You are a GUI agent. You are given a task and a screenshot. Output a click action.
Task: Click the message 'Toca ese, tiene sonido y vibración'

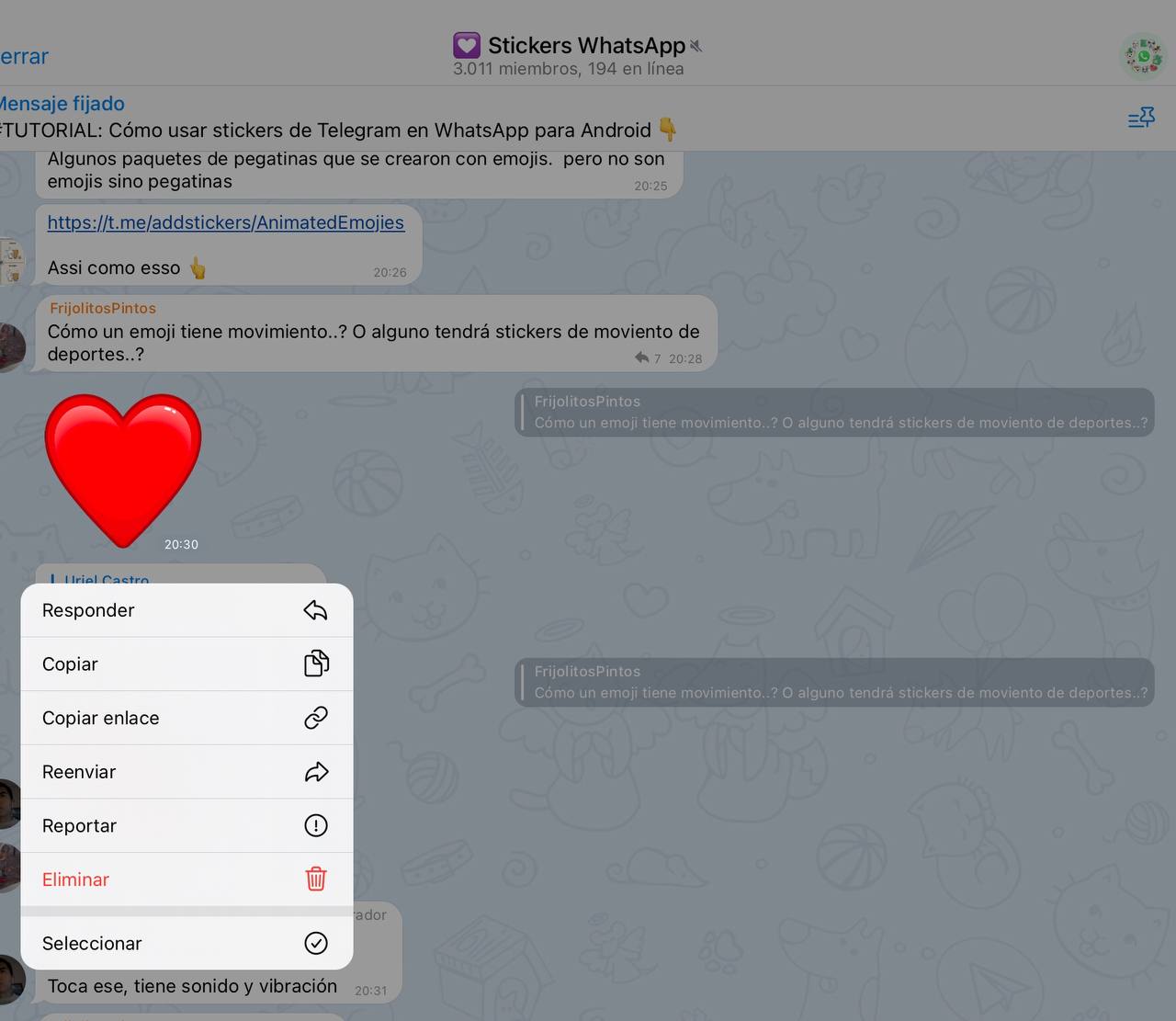(192, 986)
